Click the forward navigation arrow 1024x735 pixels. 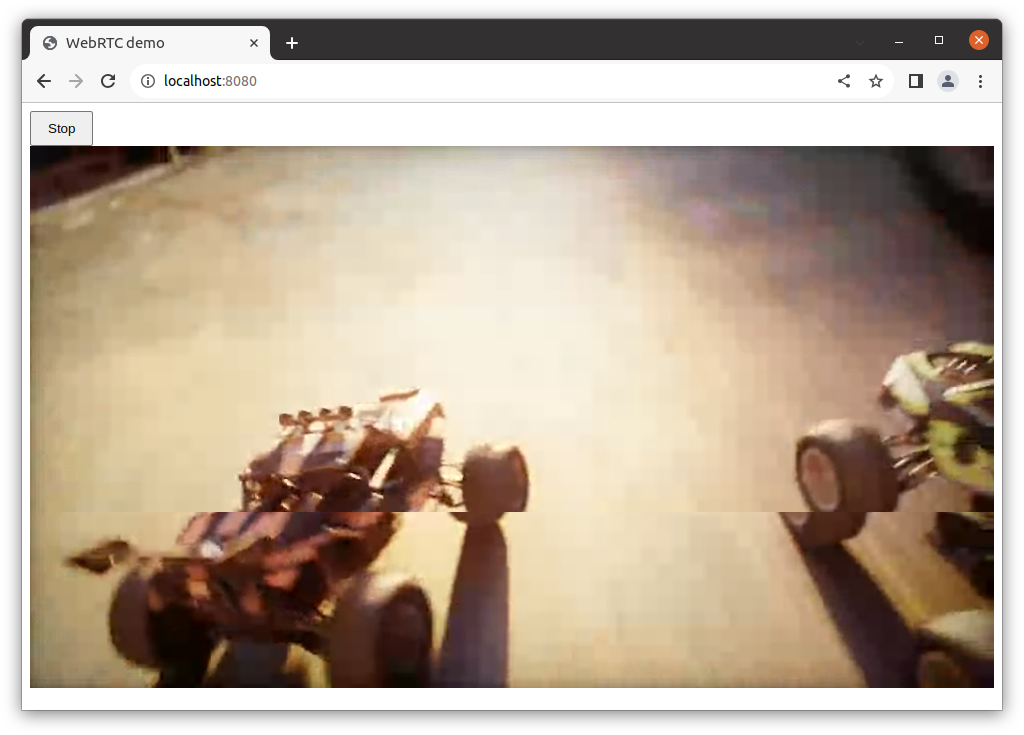point(76,81)
